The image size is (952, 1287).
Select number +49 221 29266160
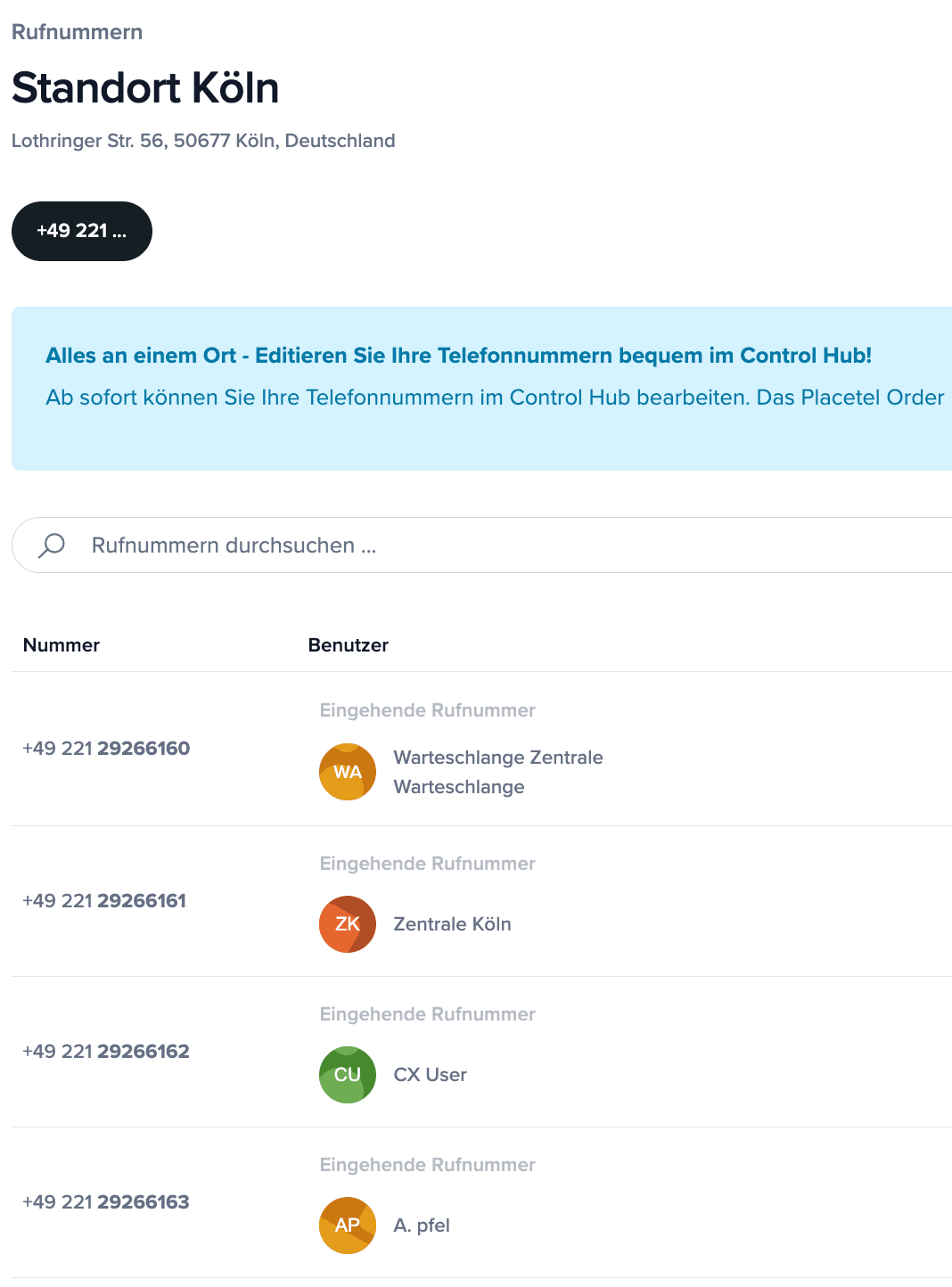click(106, 749)
